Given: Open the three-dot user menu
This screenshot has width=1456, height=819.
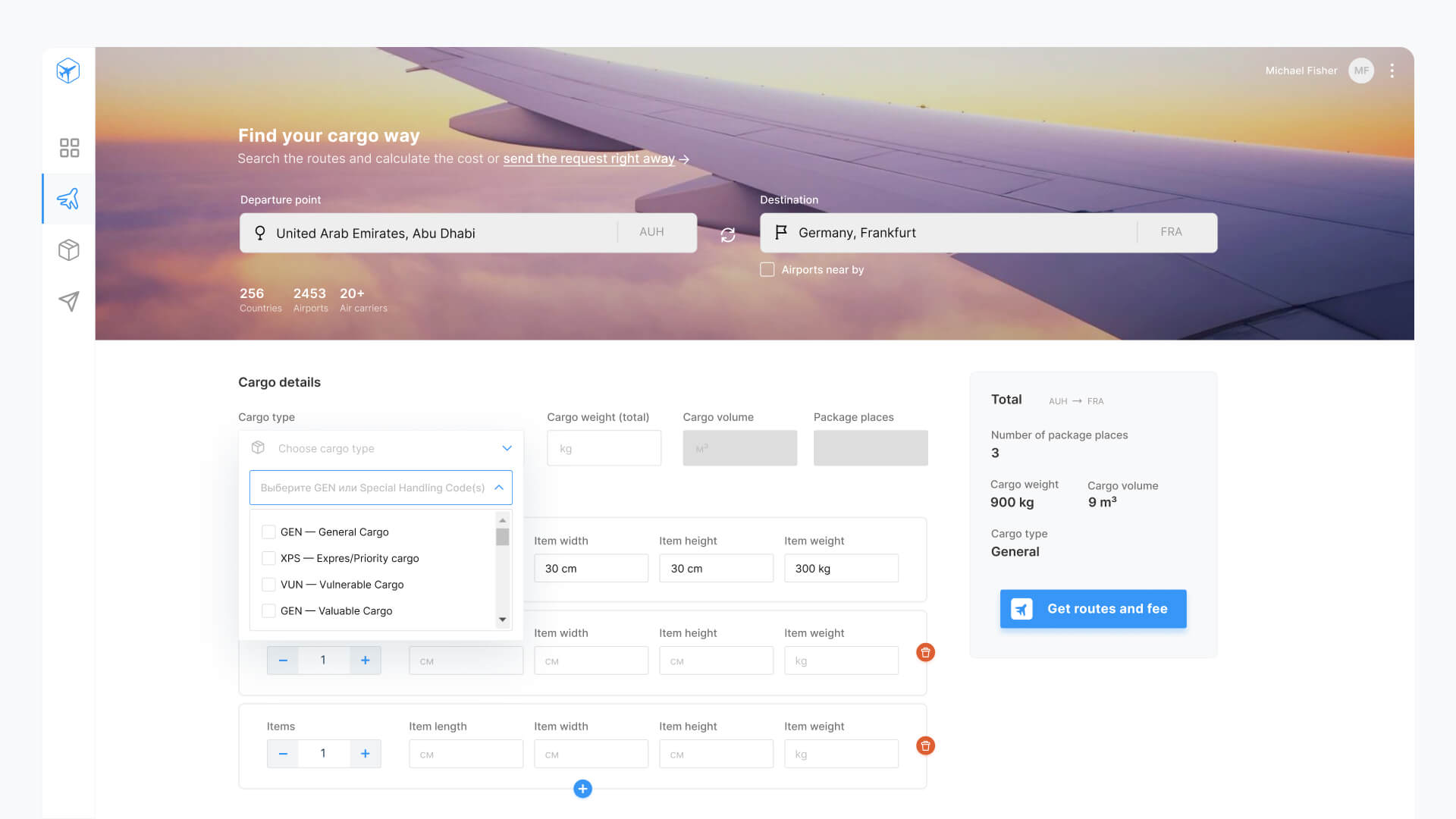Looking at the screenshot, I should (x=1392, y=71).
